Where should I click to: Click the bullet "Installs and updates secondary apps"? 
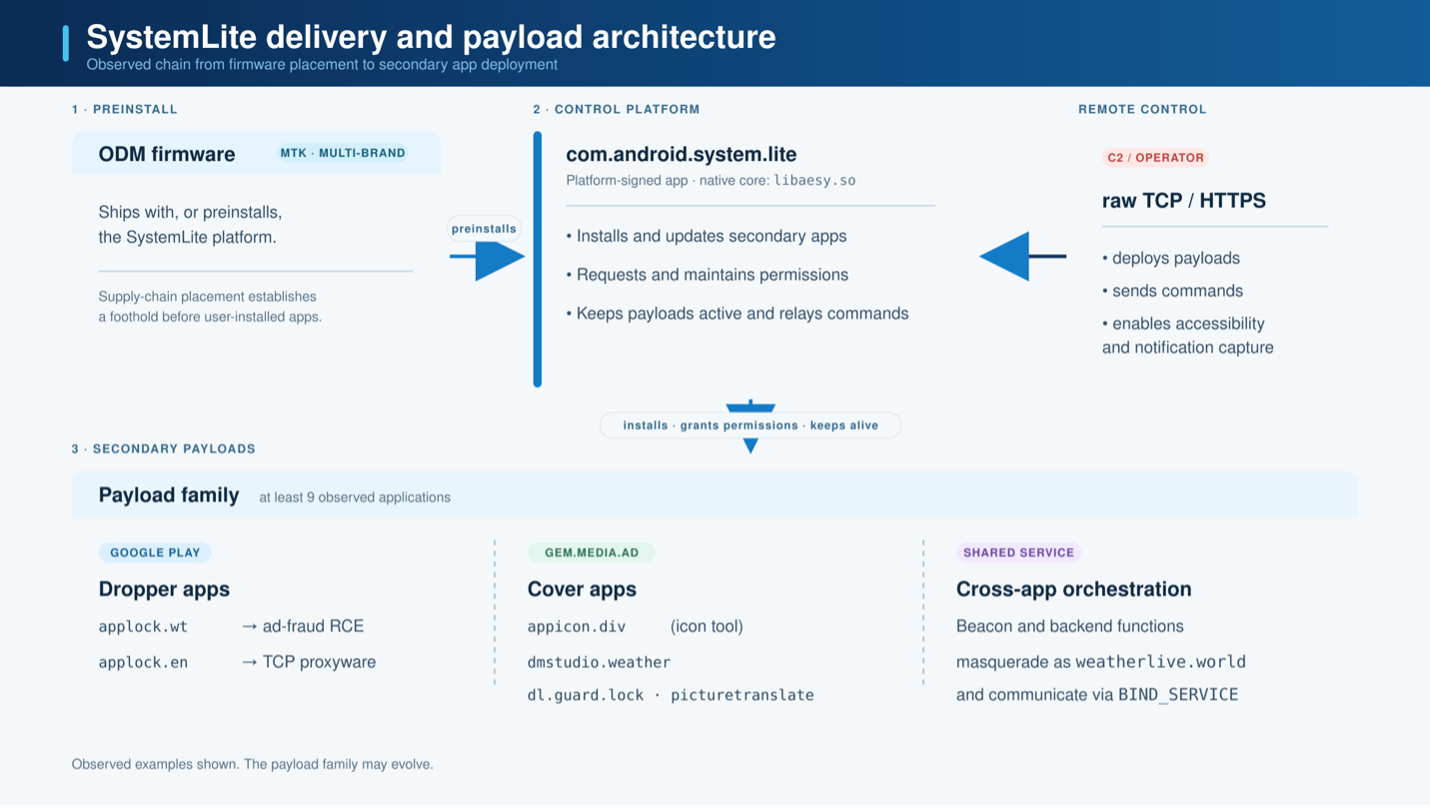(x=706, y=236)
